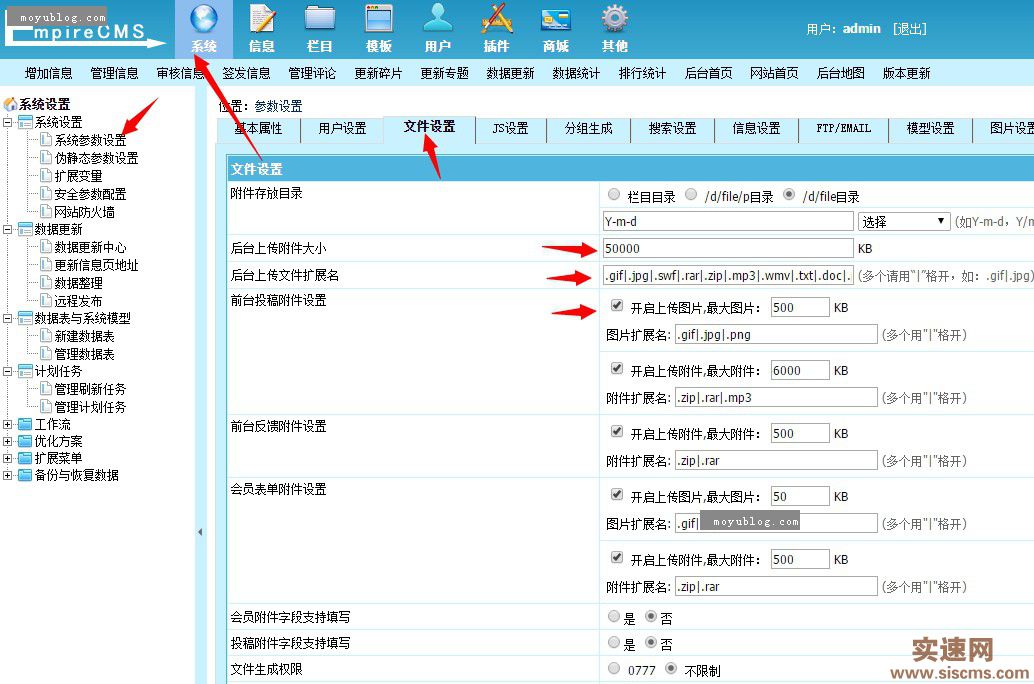Screen dimensions: 1034x684
Task: Switch to the 搜索设置 tab
Action: (x=672, y=129)
